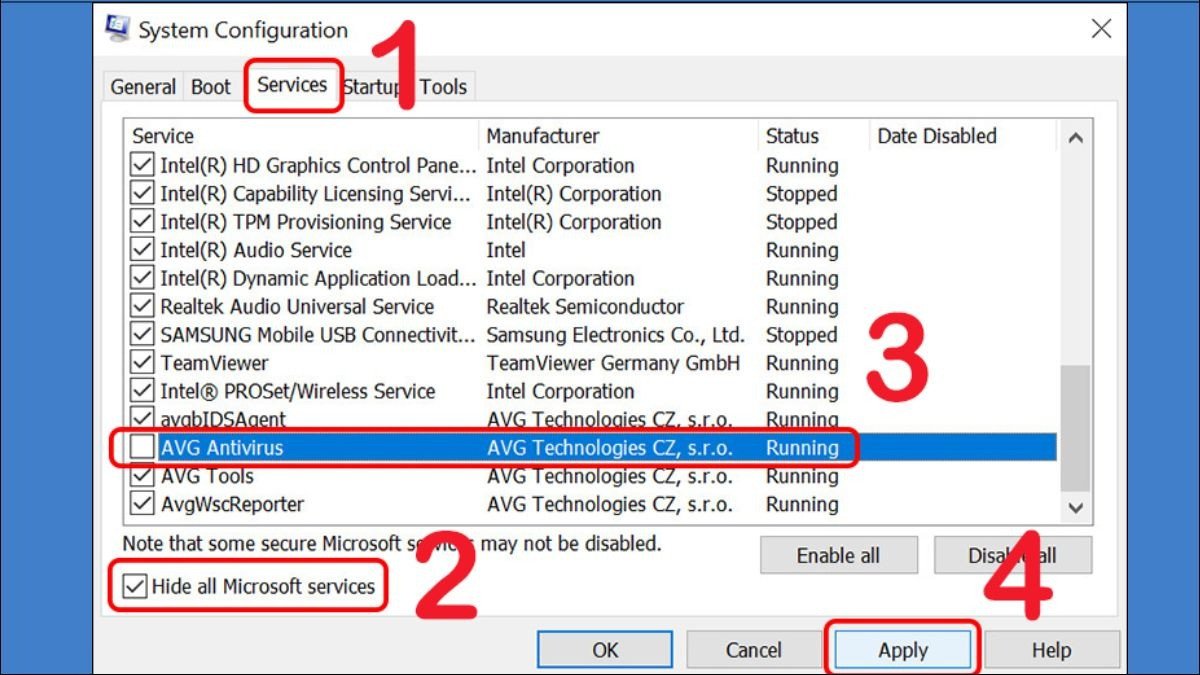1200x675 pixels.
Task: Cancel the System Configuration dialog
Action: pyautogui.click(x=753, y=649)
